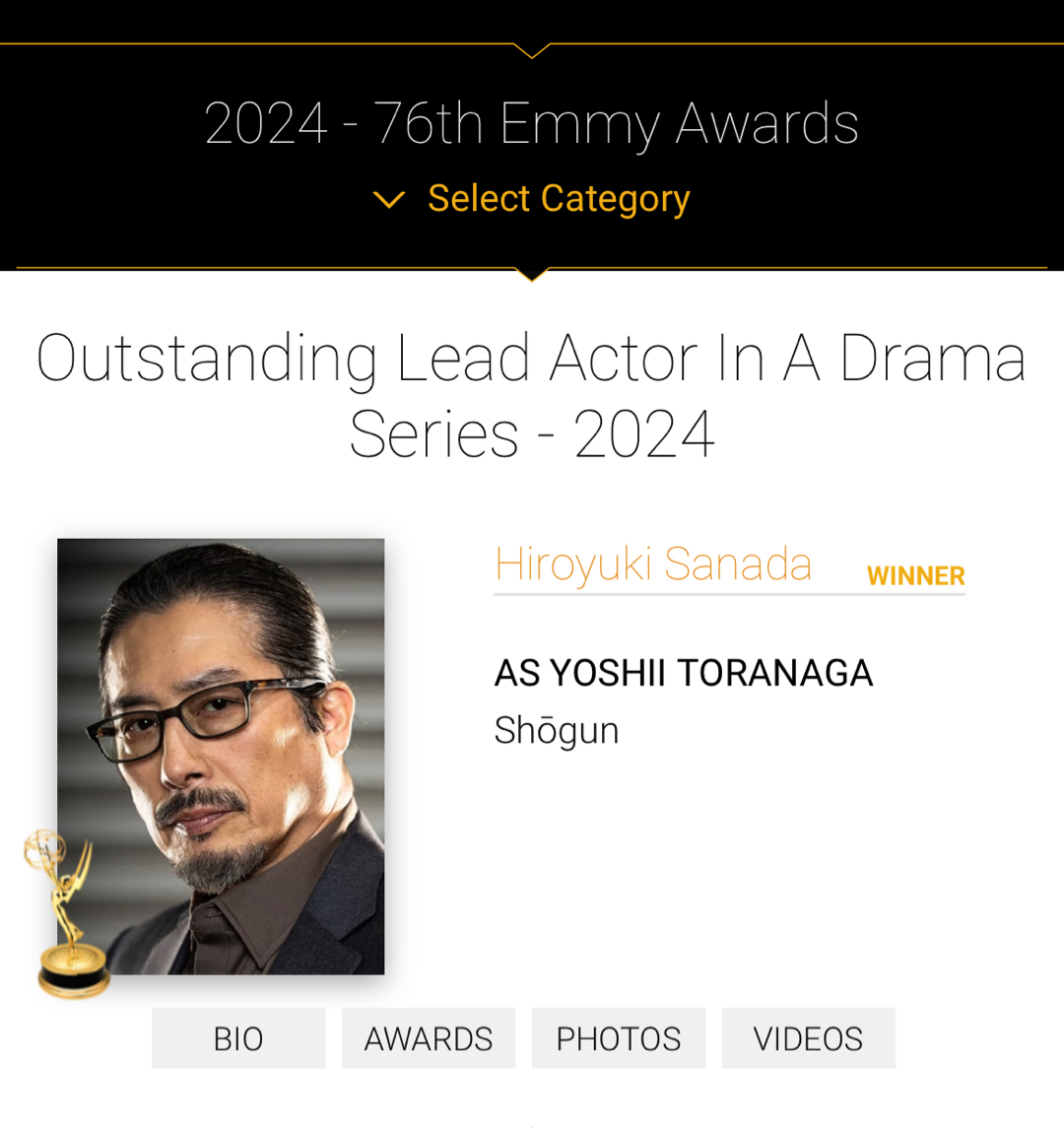Click the AS YOSHII TORANAGA role text
Viewport: 1064px width, 1128px height.
tap(684, 674)
